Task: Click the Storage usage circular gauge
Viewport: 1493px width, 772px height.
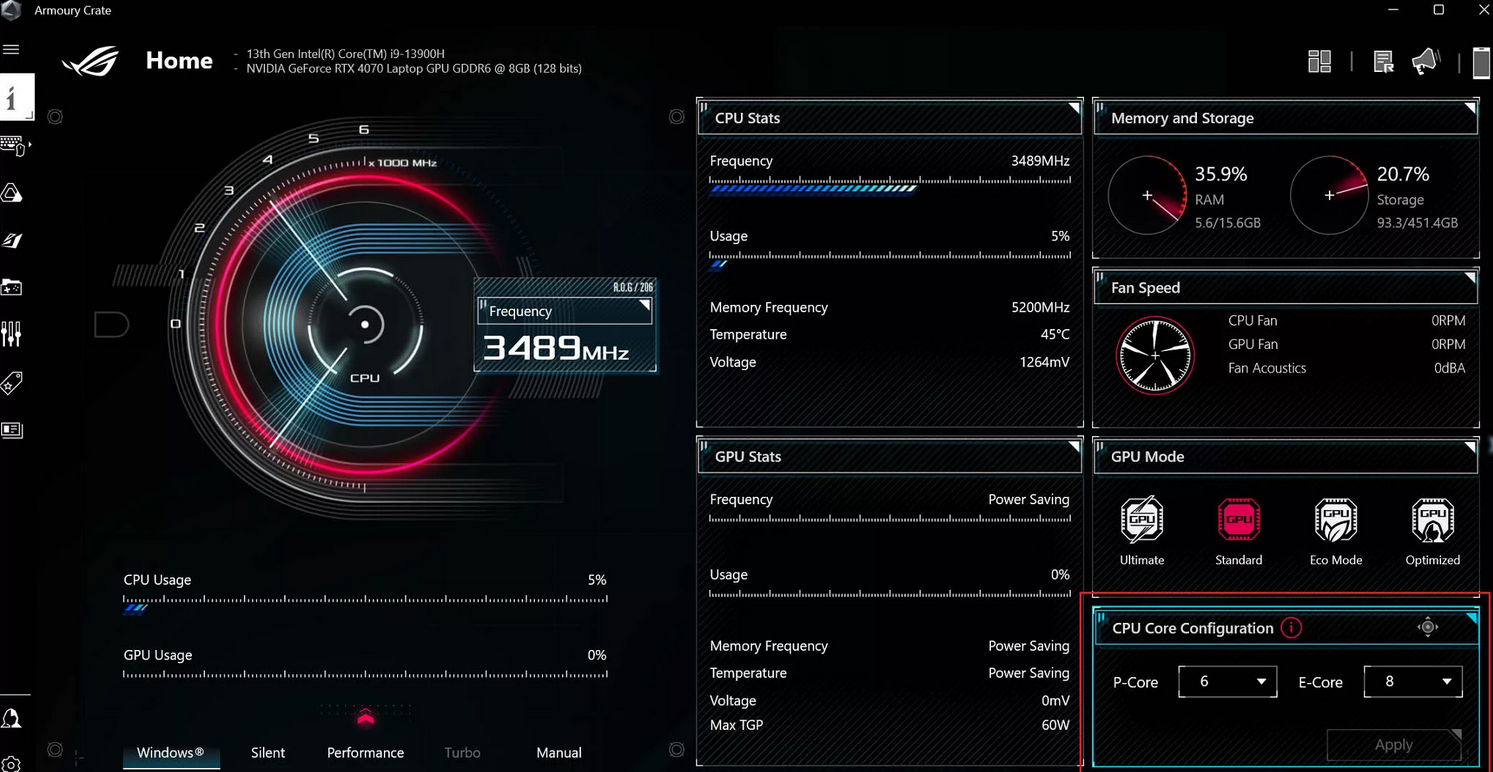Action: coord(1329,196)
